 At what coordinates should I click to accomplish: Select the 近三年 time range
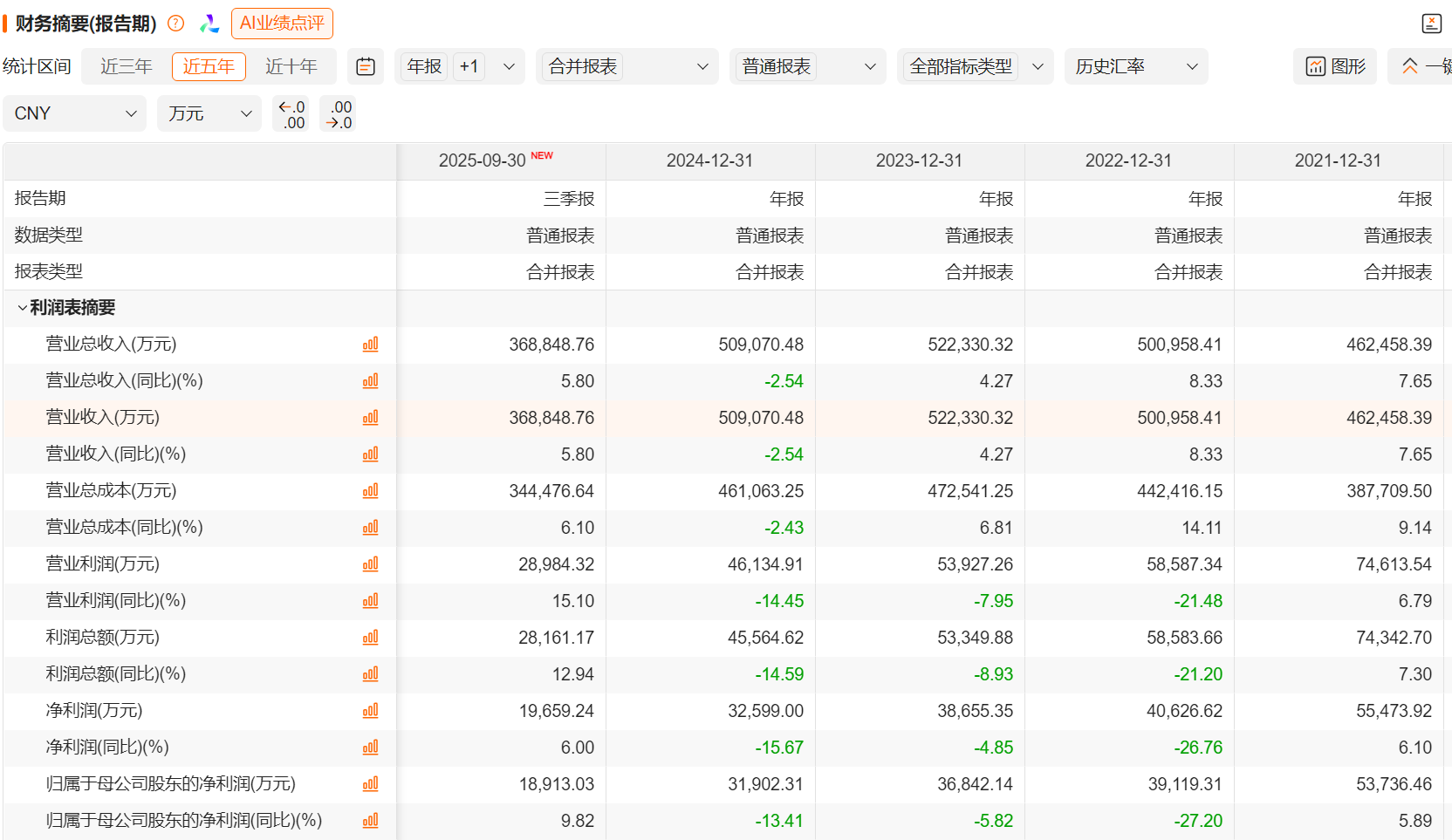pyautogui.click(x=126, y=66)
